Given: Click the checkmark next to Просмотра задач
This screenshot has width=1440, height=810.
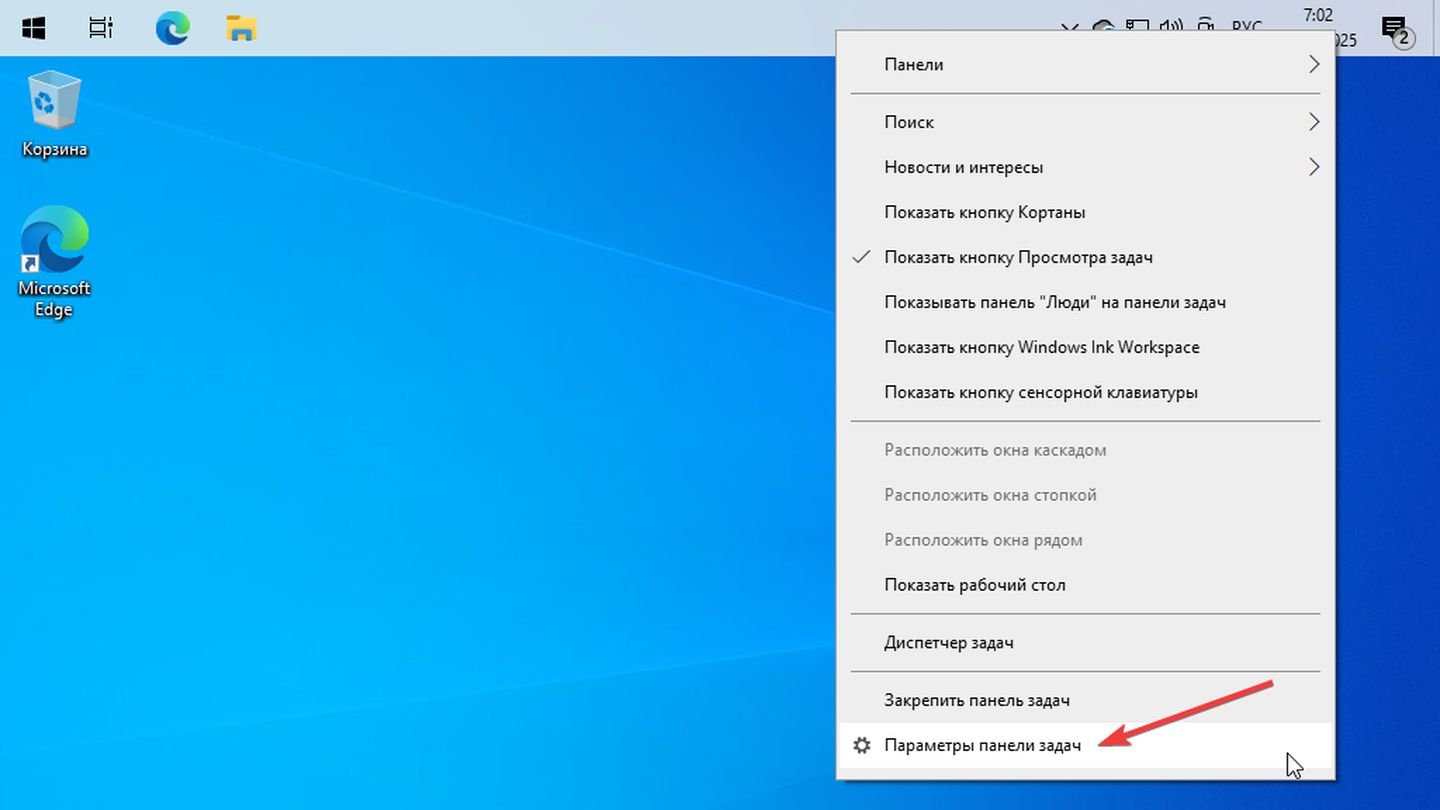Looking at the screenshot, I should click(861, 257).
